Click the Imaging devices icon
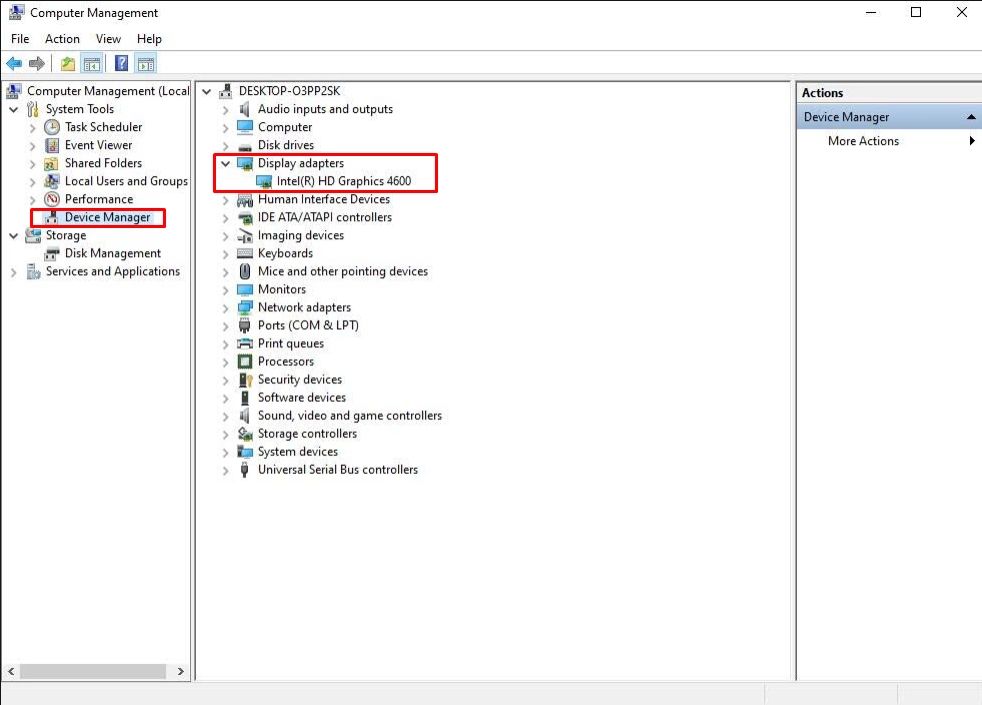 point(245,235)
